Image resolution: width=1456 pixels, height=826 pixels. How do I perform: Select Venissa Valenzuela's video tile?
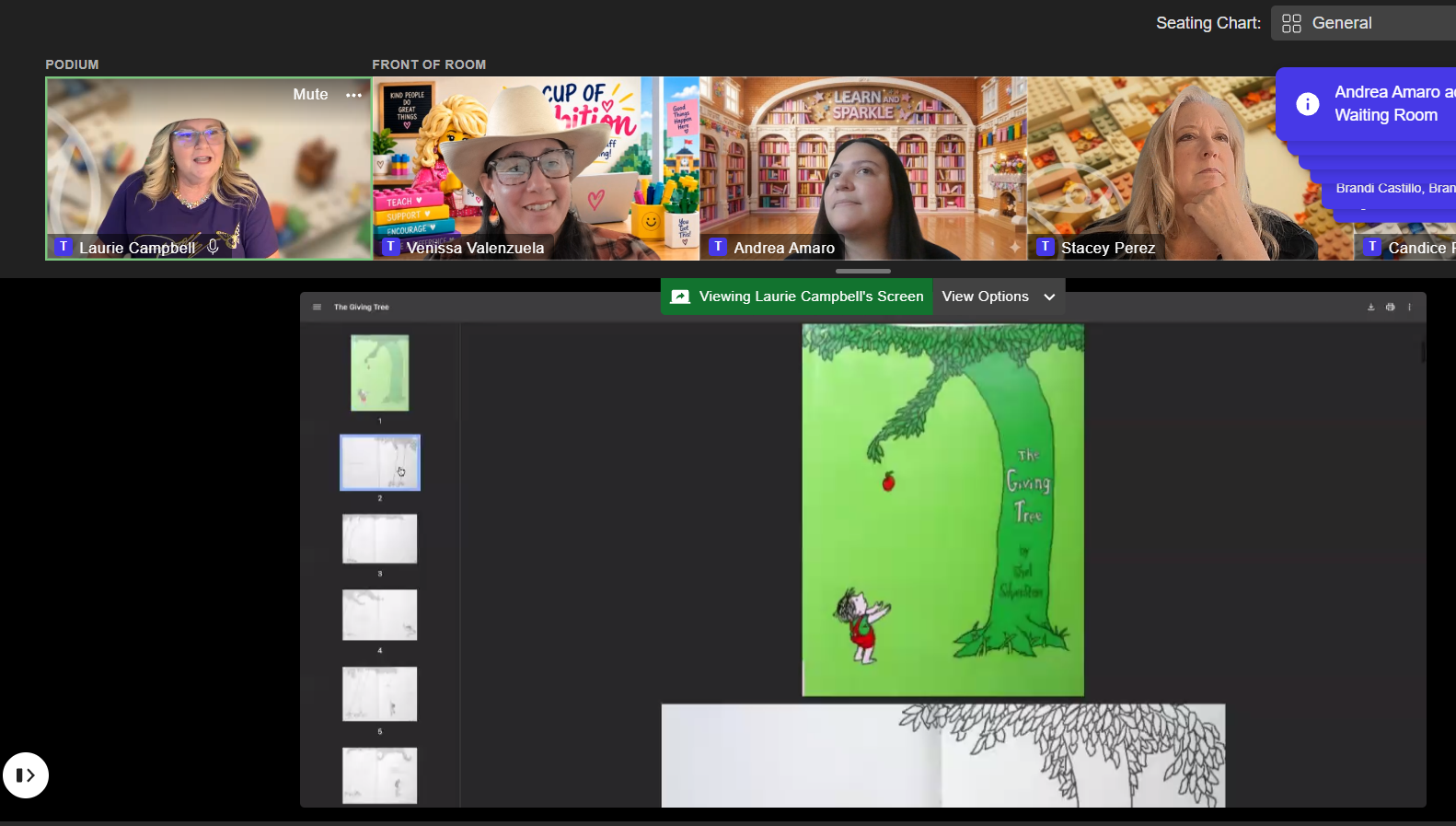coord(536,169)
